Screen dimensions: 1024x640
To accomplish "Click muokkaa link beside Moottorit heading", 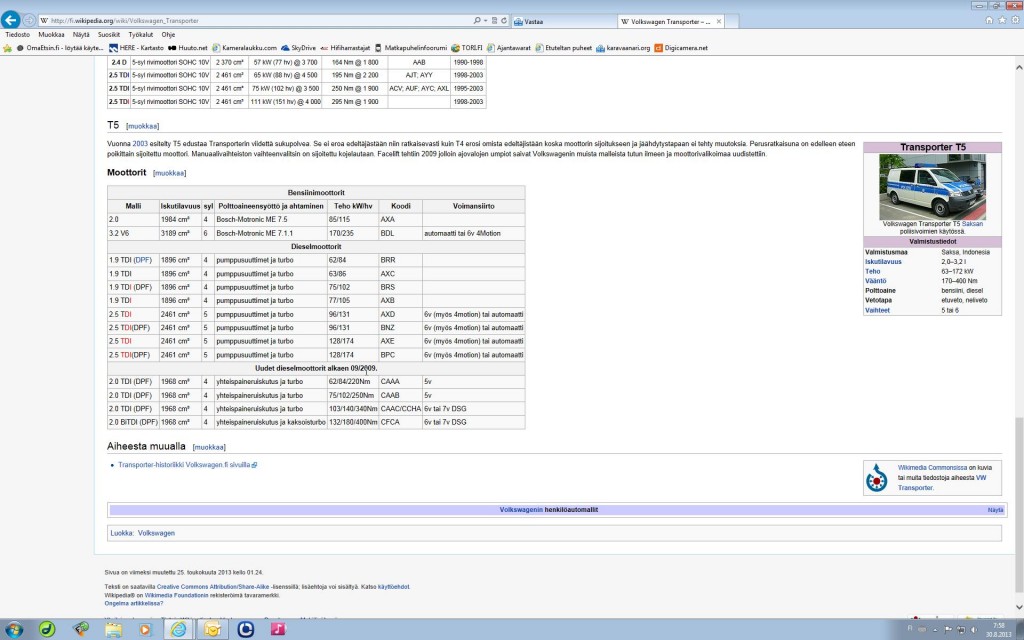I will pyautogui.click(x=169, y=173).
